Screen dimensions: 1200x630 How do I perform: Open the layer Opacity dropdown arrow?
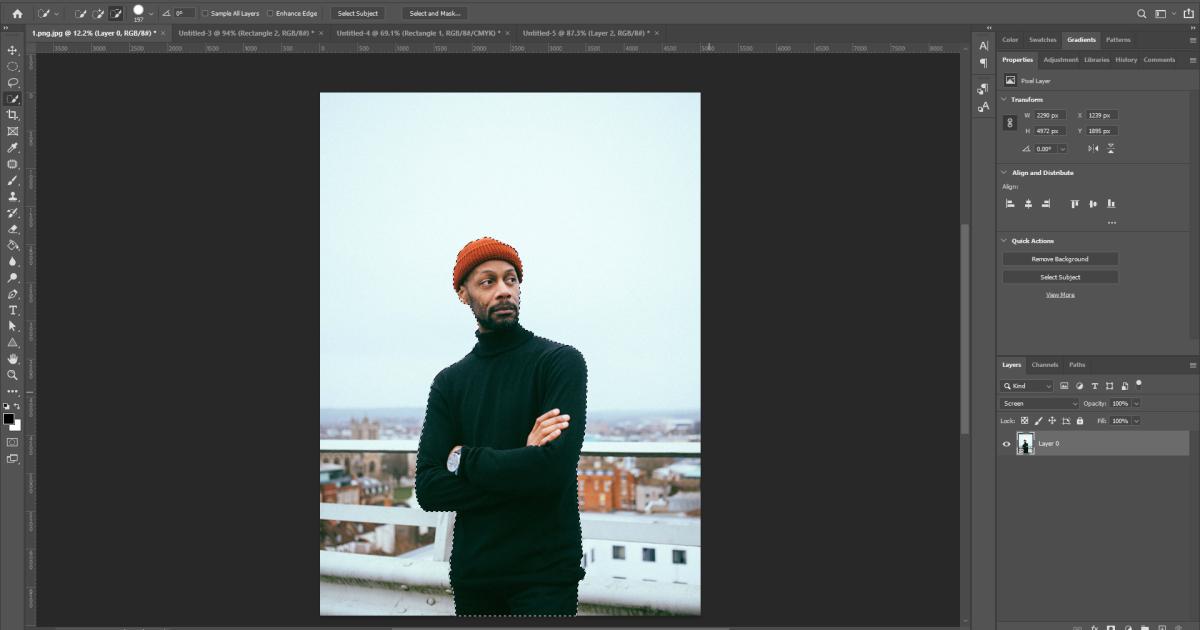pos(1134,403)
